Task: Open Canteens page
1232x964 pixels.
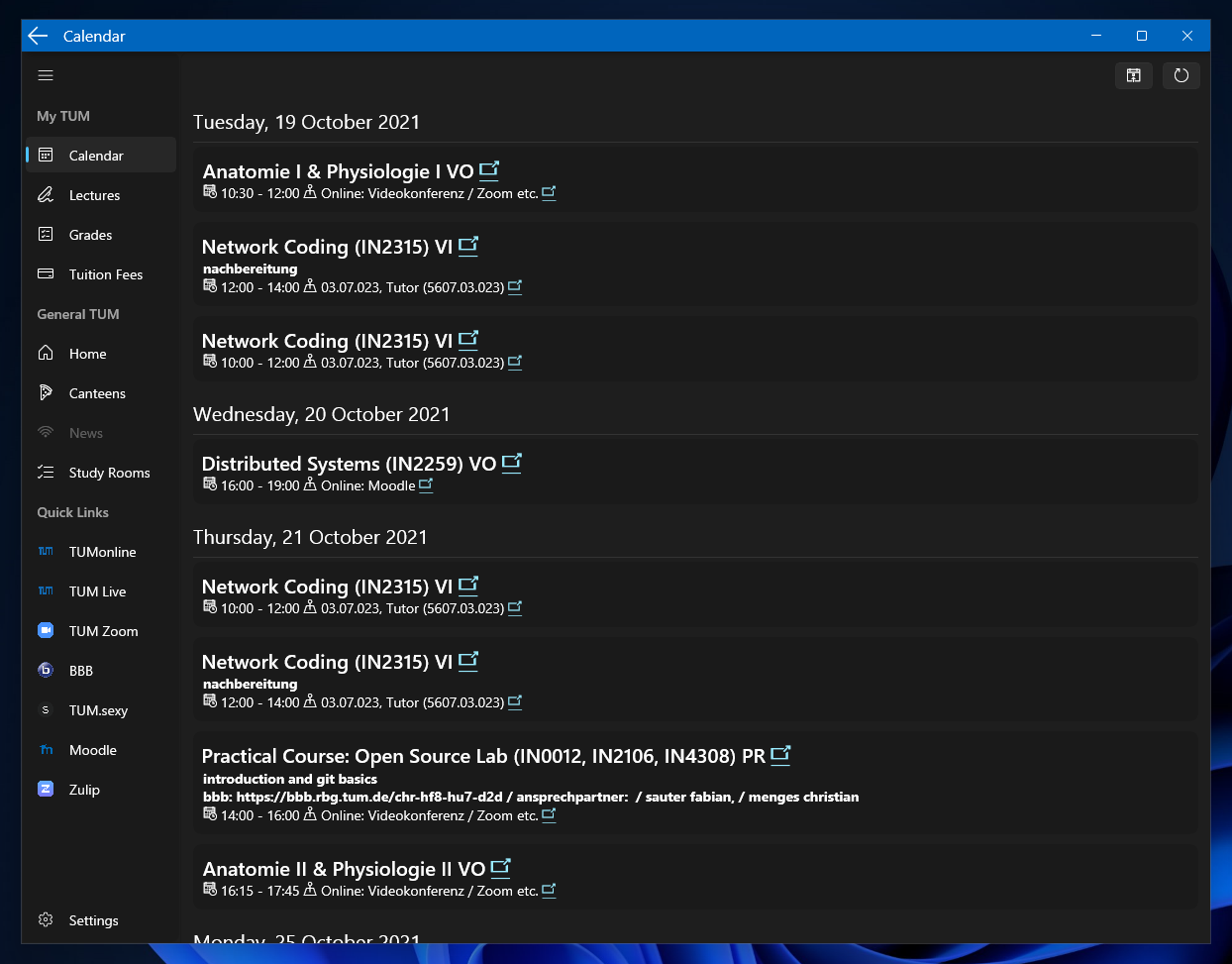Action: (101, 393)
